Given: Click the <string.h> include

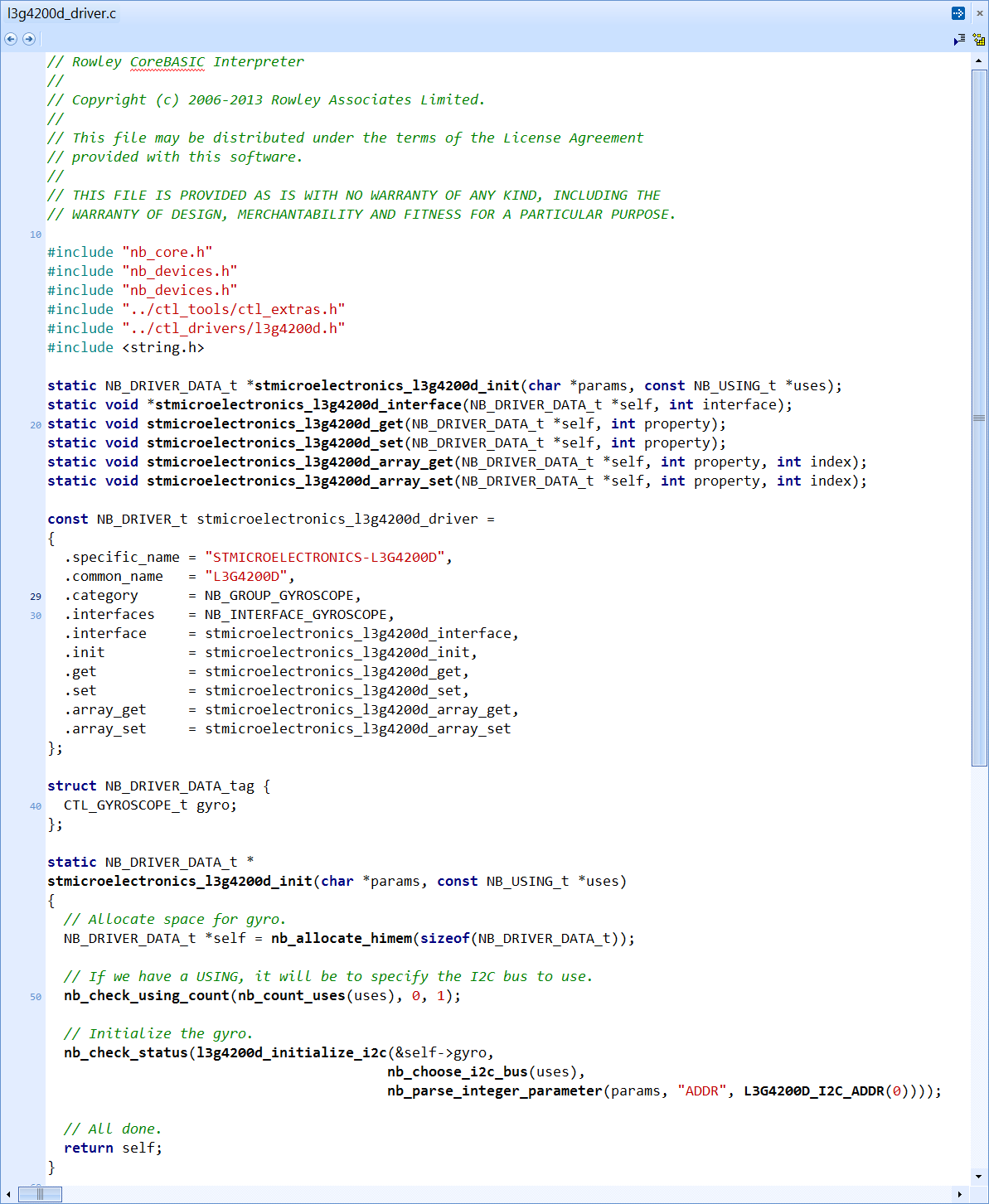Looking at the screenshot, I should tap(163, 347).
